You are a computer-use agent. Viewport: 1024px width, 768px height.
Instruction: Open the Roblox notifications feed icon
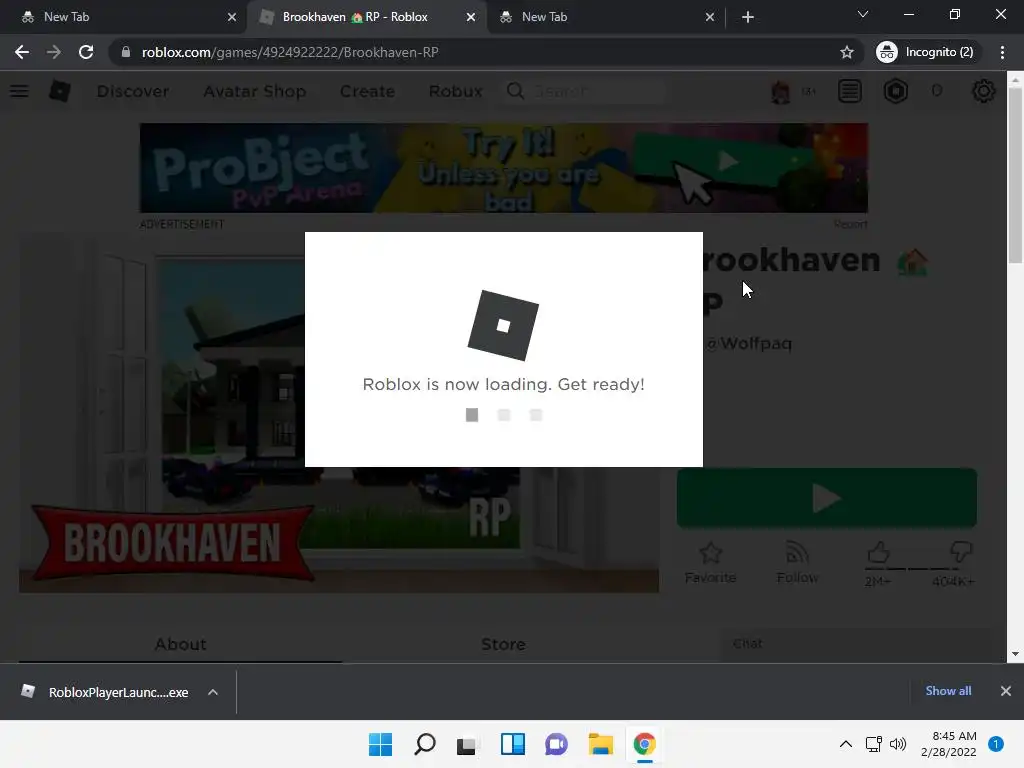pos(850,91)
